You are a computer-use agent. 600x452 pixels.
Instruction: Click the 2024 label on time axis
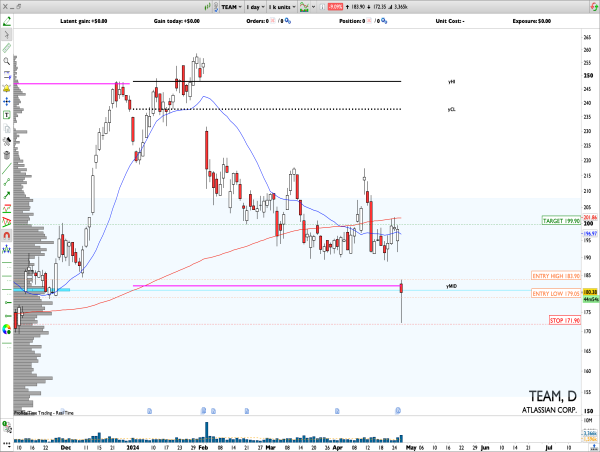[x=132, y=447]
